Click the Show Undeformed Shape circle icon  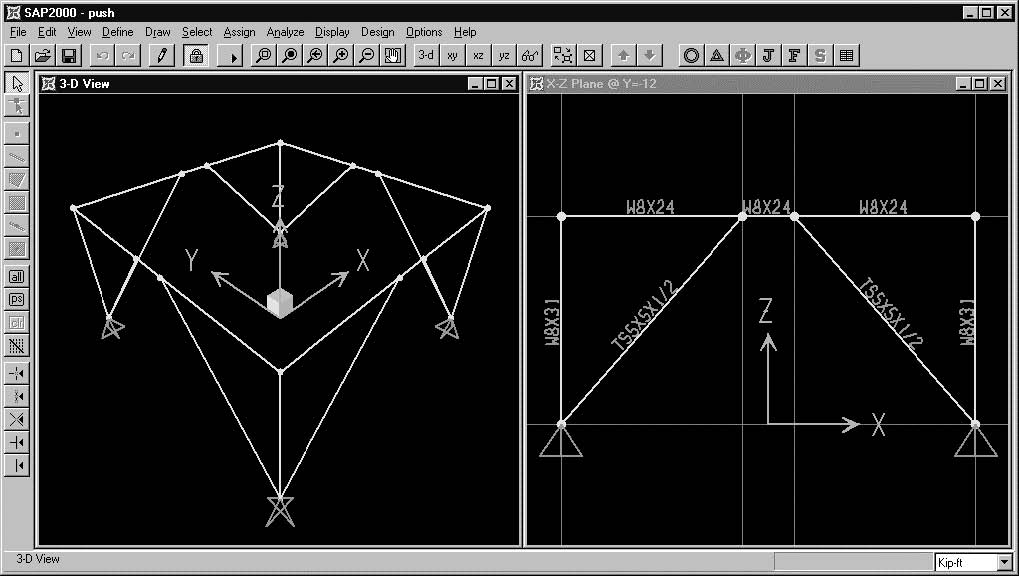690,56
